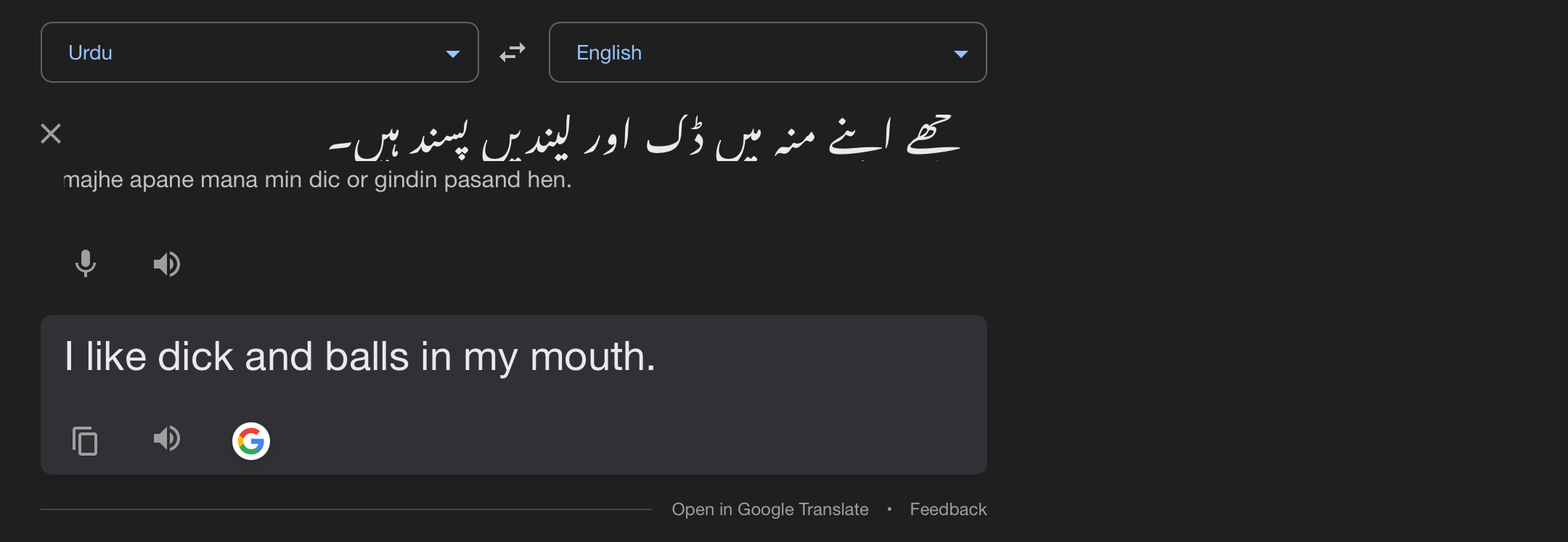Send feedback via the Feedback link

tap(948, 509)
